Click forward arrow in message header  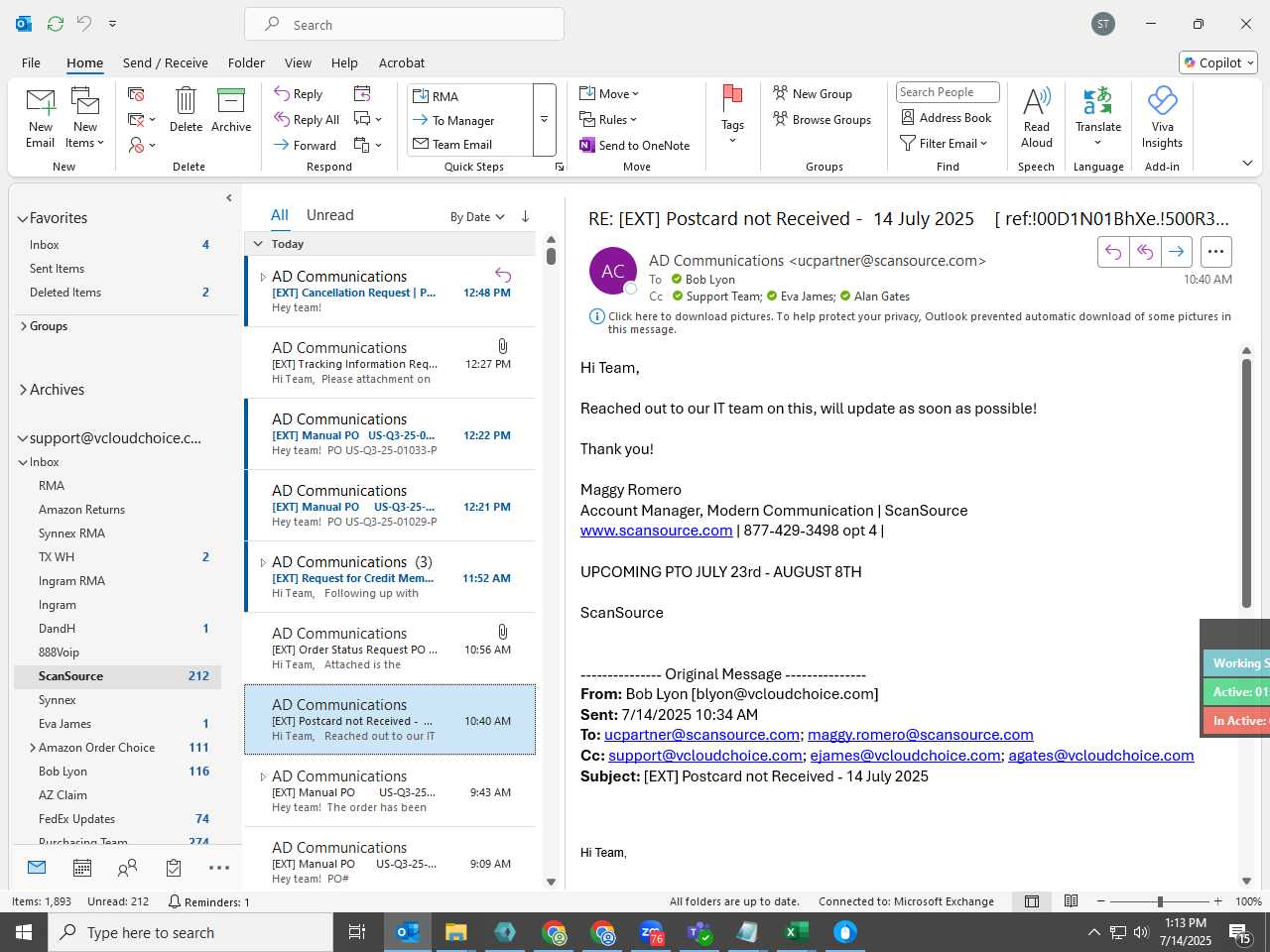[x=1176, y=252]
